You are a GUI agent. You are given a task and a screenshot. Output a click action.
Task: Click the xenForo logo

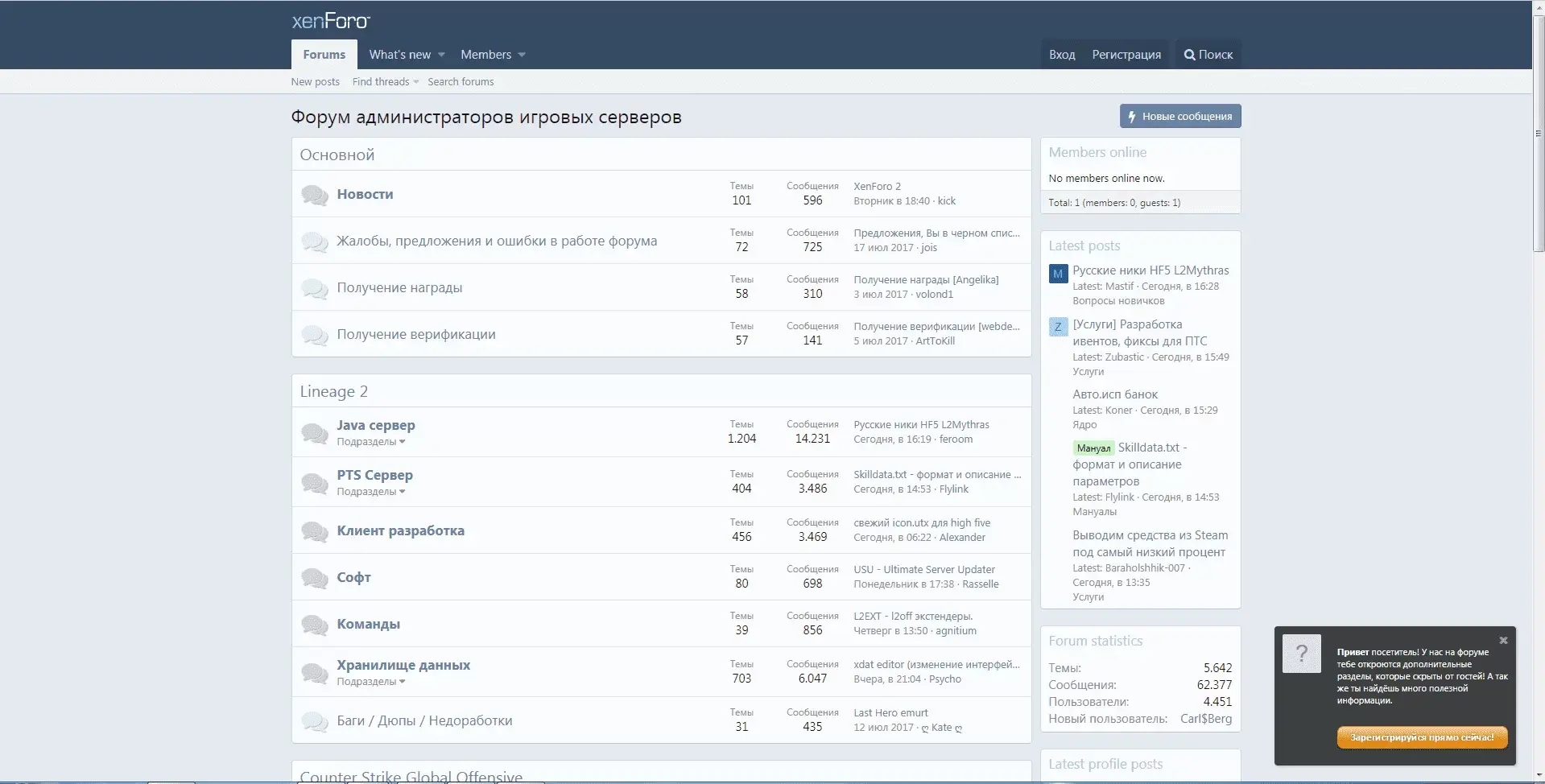(x=331, y=21)
